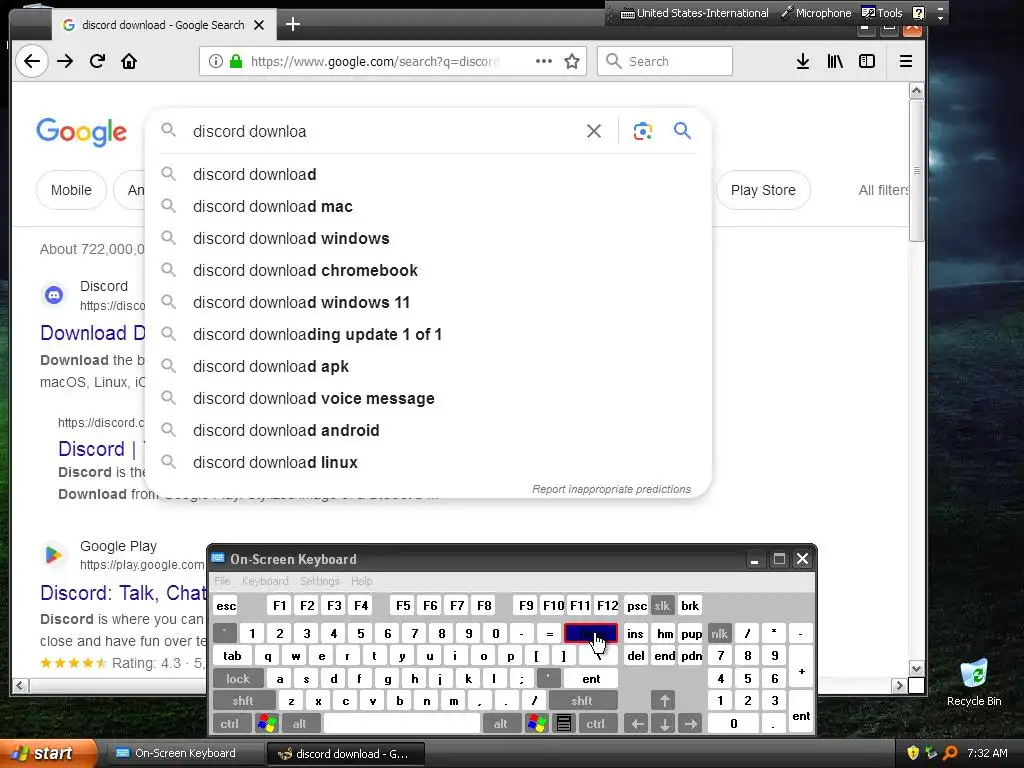Open Help menu in On-Screen Keyboard
Screen dimensions: 1024x768
coord(362,581)
